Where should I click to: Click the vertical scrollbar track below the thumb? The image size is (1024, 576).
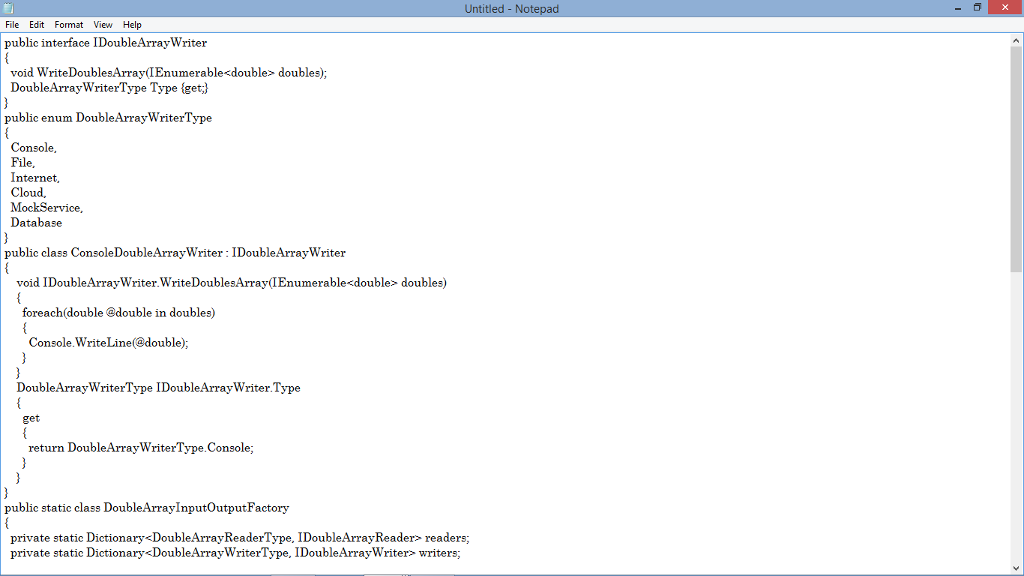pyautogui.click(x=1016, y=417)
